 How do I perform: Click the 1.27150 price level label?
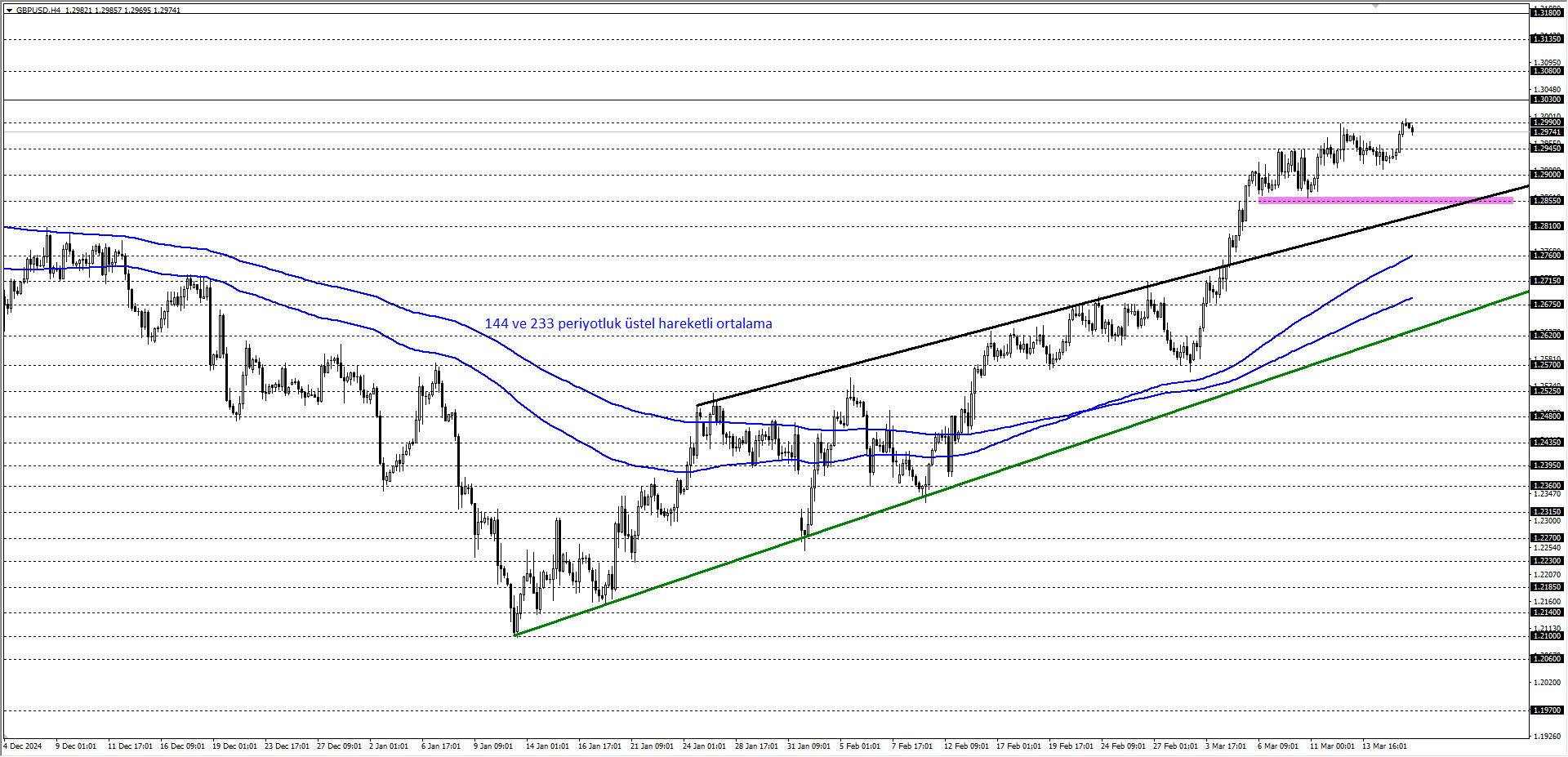(x=1547, y=281)
